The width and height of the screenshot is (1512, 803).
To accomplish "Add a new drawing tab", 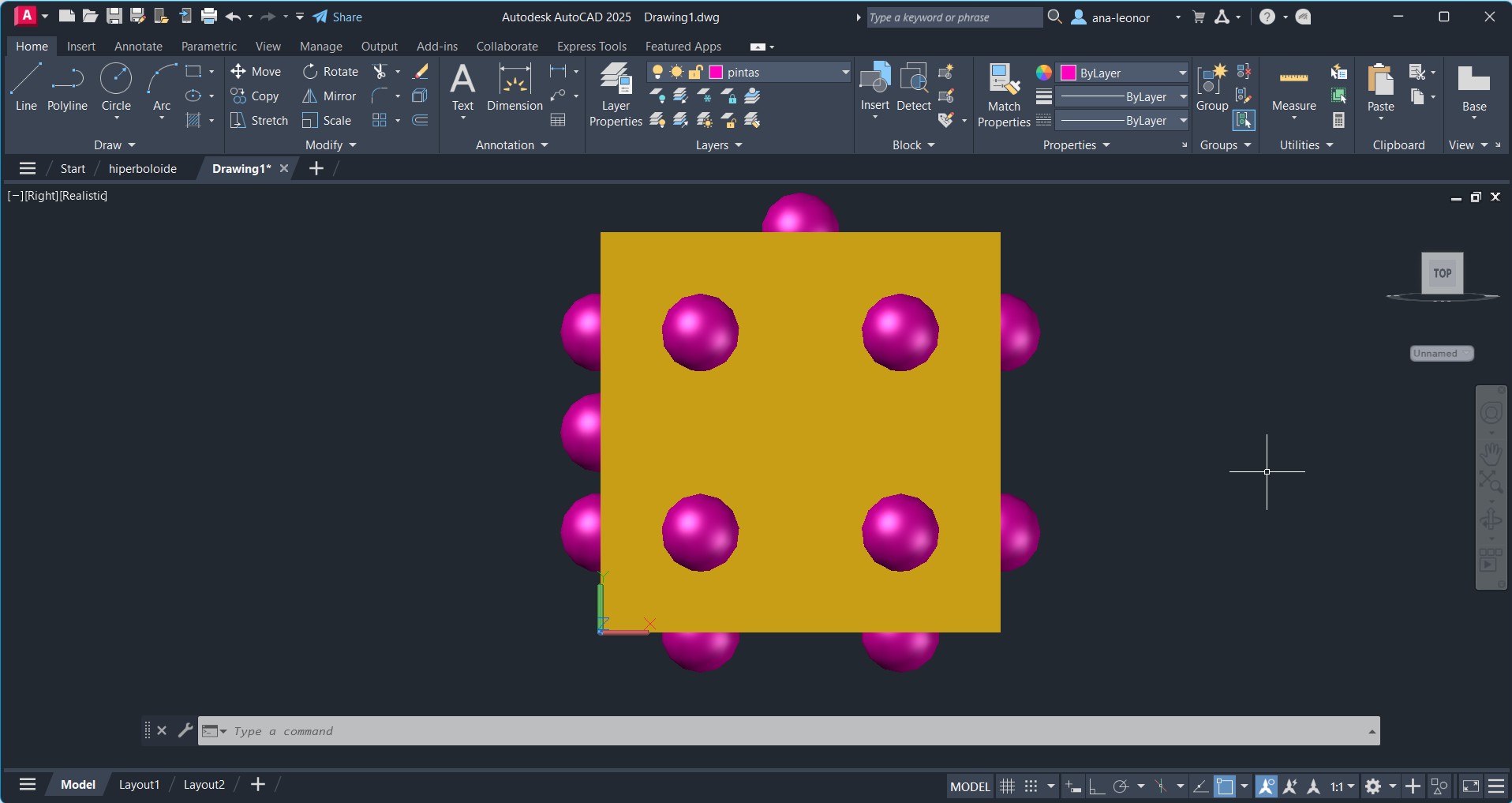I will click(x=316, y=168).
